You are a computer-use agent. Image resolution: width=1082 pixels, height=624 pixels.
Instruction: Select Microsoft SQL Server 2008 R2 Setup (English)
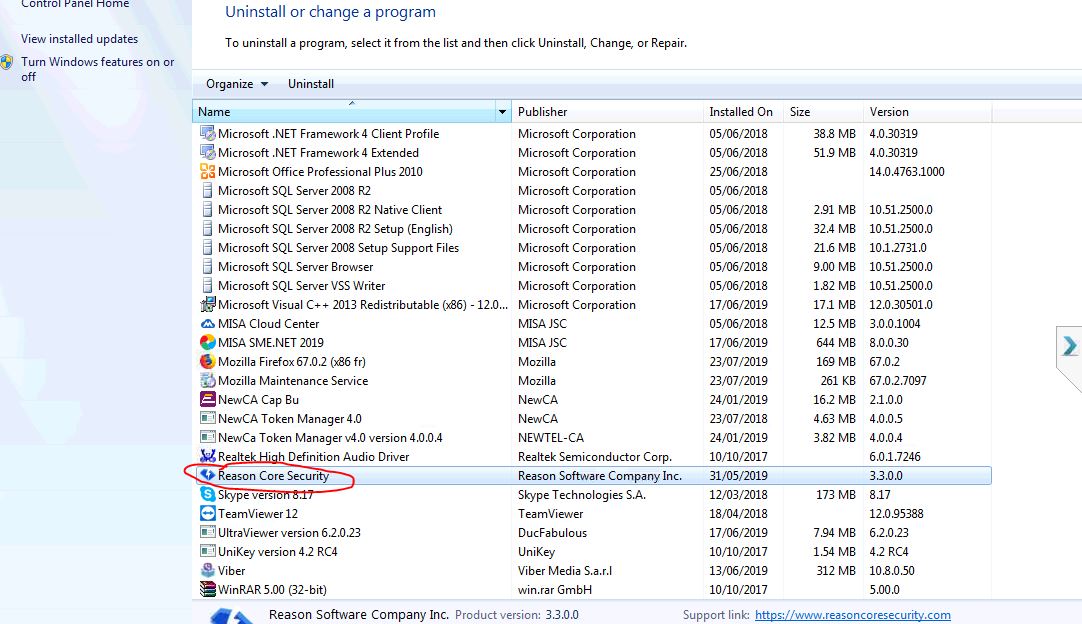[x=335, y=228]
